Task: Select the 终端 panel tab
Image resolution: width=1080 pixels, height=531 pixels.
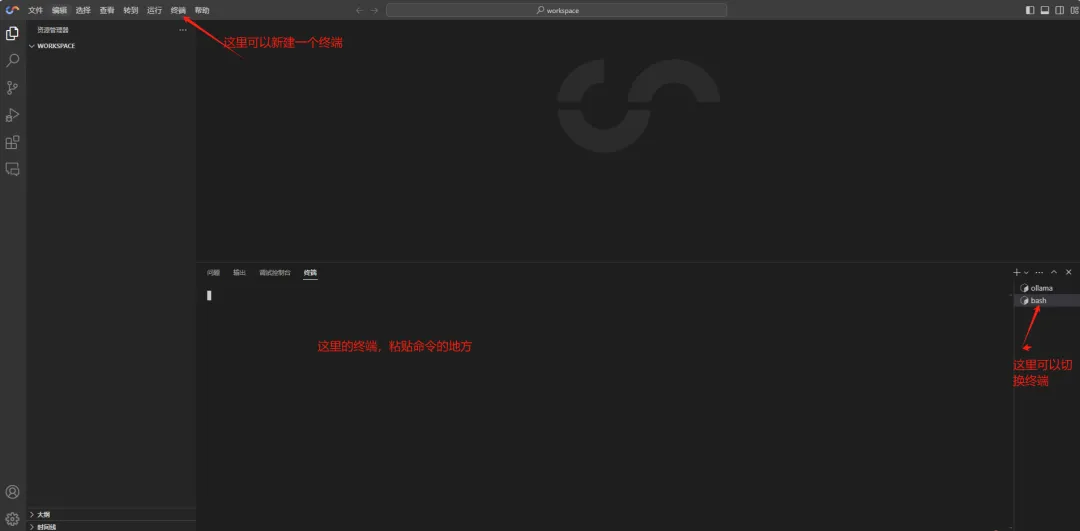Action: [310, 273]
